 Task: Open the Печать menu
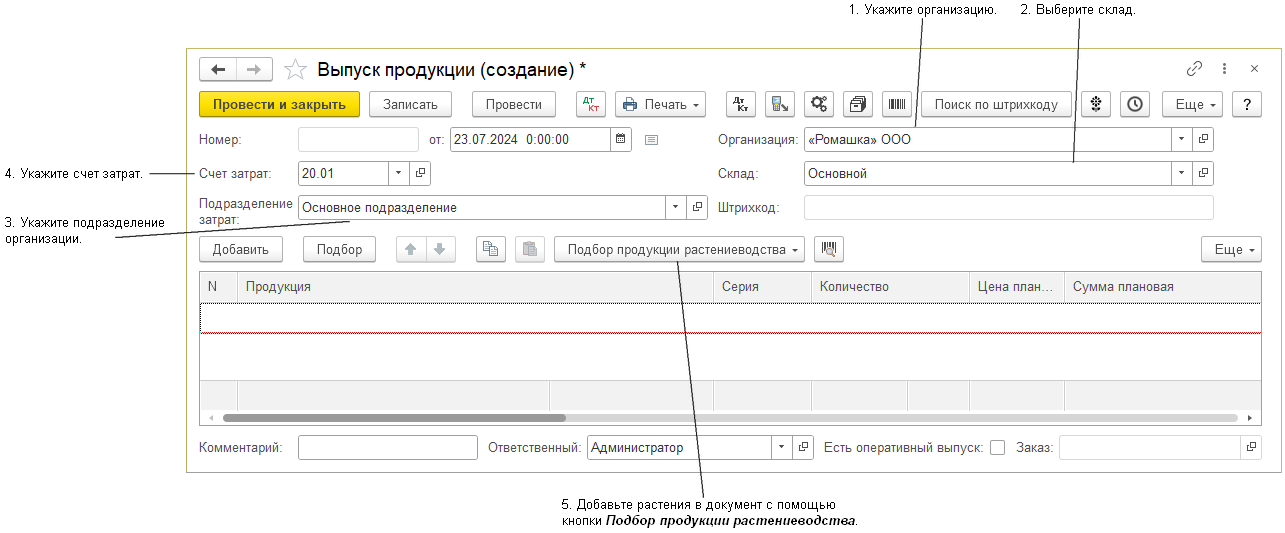click(660, 104)
